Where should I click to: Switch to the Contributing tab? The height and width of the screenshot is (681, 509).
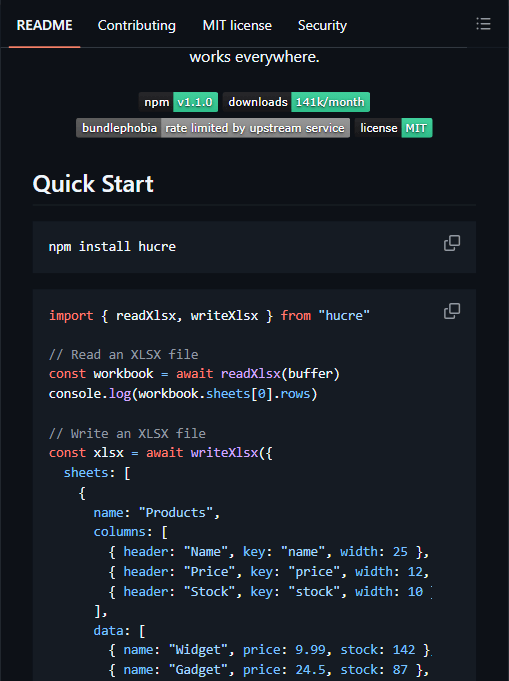coord(137,25)
